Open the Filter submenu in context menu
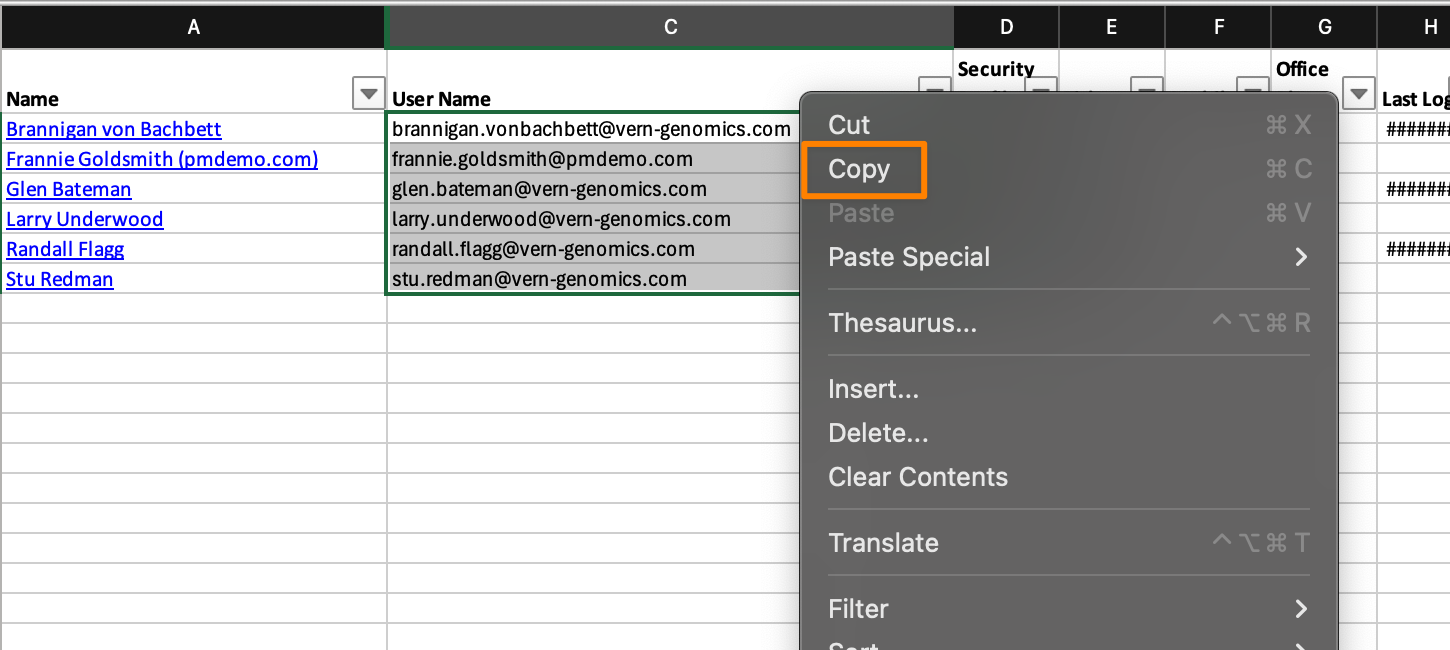Screen dimensions: 1450x650 pos(858,609)
